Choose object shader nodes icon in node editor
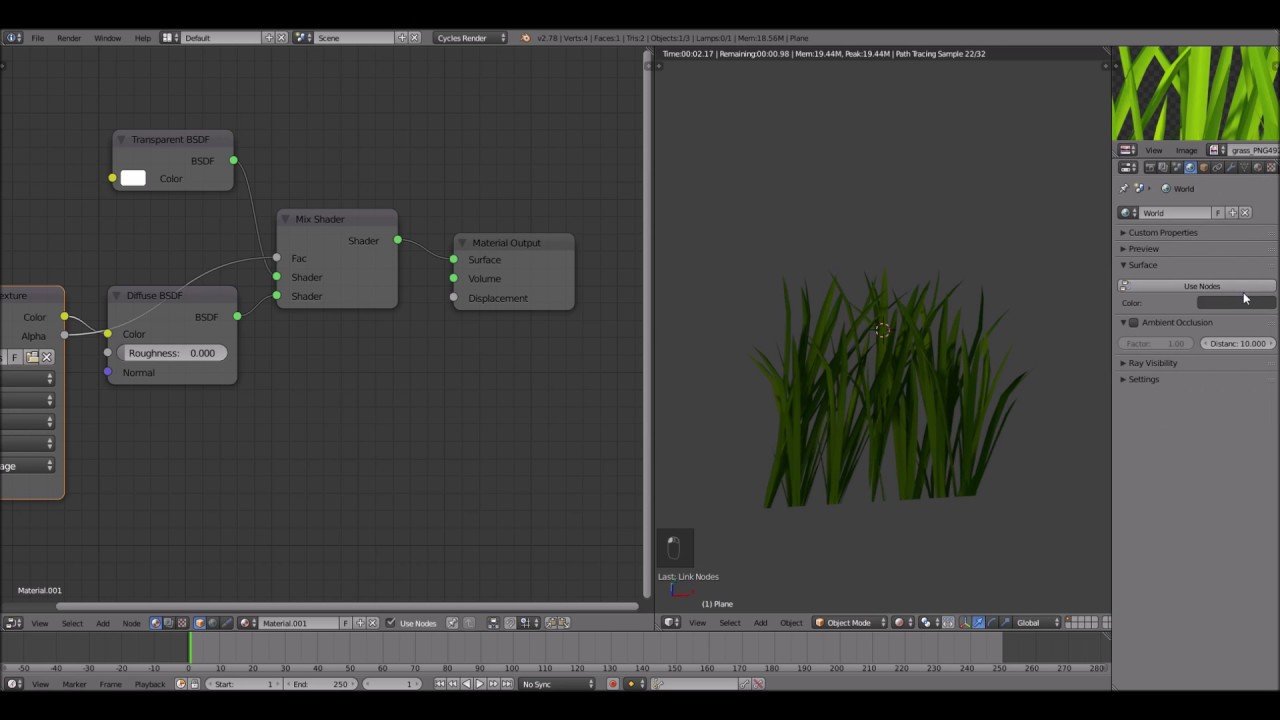Viewport: 1280px width, 720px height. (199, 623)
